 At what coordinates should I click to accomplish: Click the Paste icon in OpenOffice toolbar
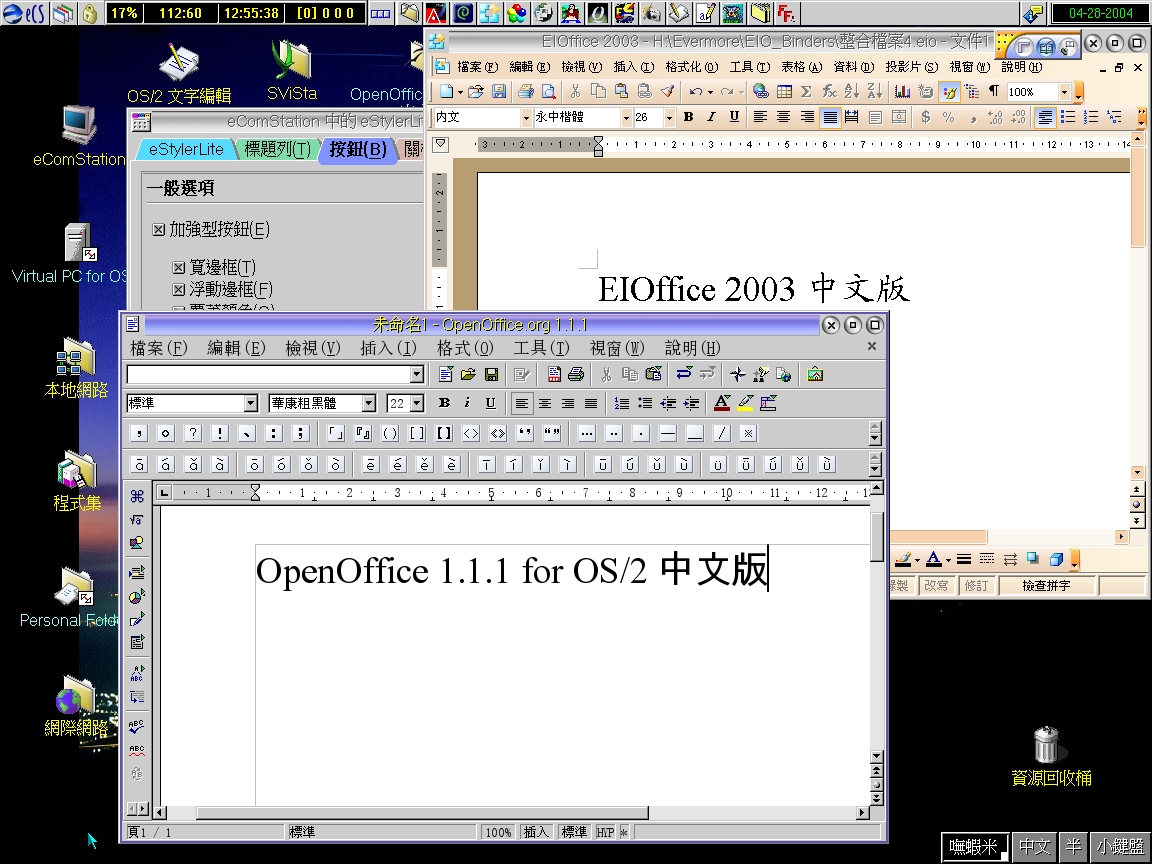(x=653, y=375)
